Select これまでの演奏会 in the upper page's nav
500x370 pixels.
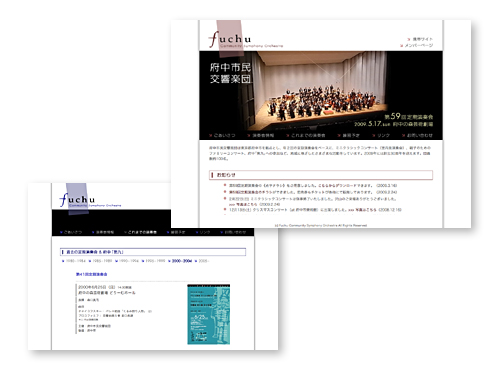[x=306, y=135]
